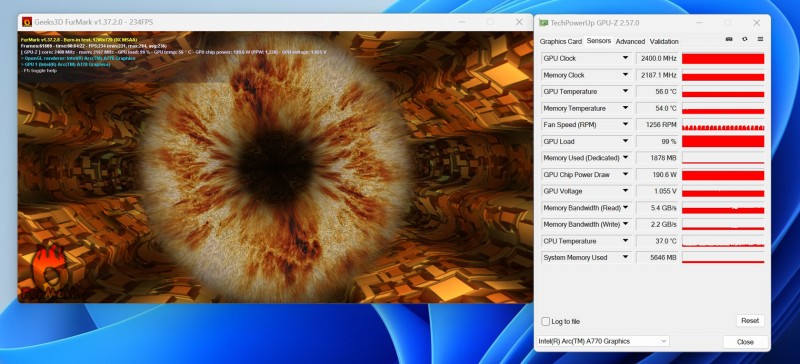Go to the Validation tab
800x364 pixels.
point(664,41)
